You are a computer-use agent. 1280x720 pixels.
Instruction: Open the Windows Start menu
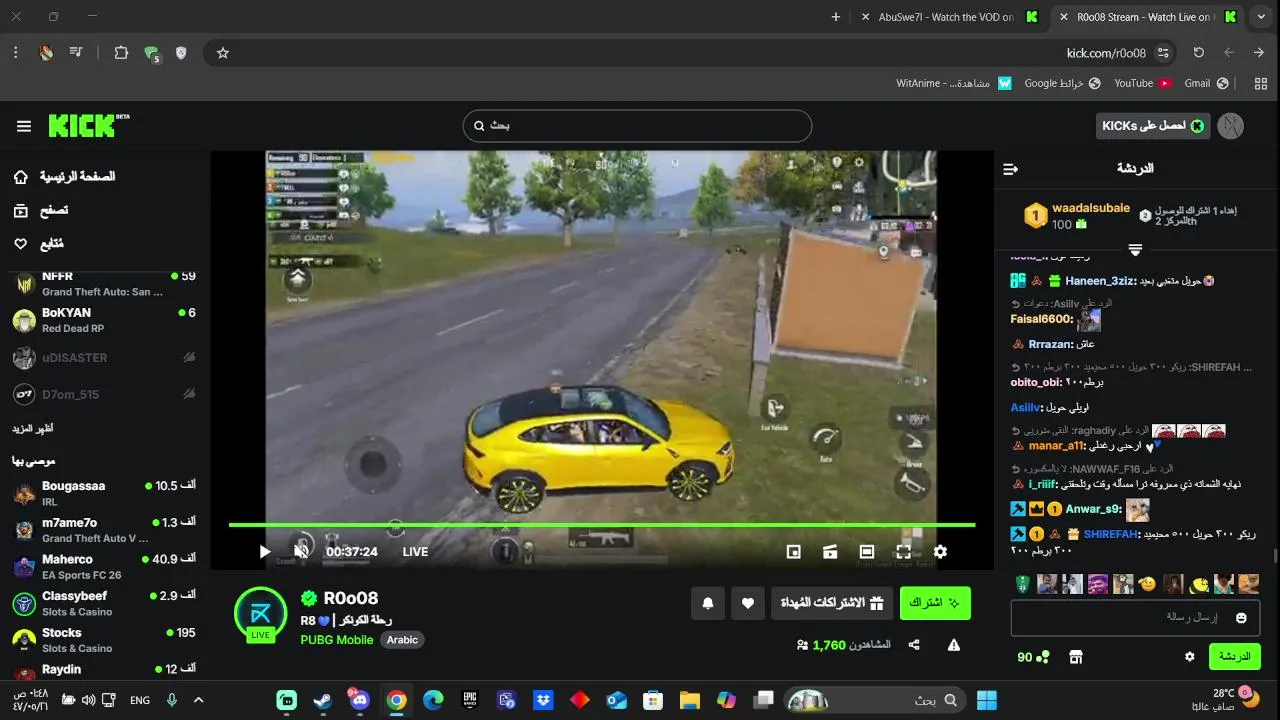point(987,700)
